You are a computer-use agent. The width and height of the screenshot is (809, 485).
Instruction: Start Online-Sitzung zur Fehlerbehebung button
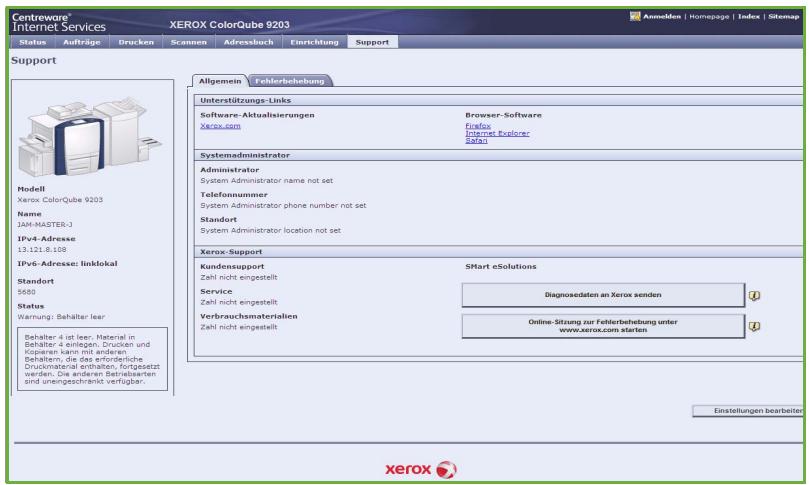[603, 326]
